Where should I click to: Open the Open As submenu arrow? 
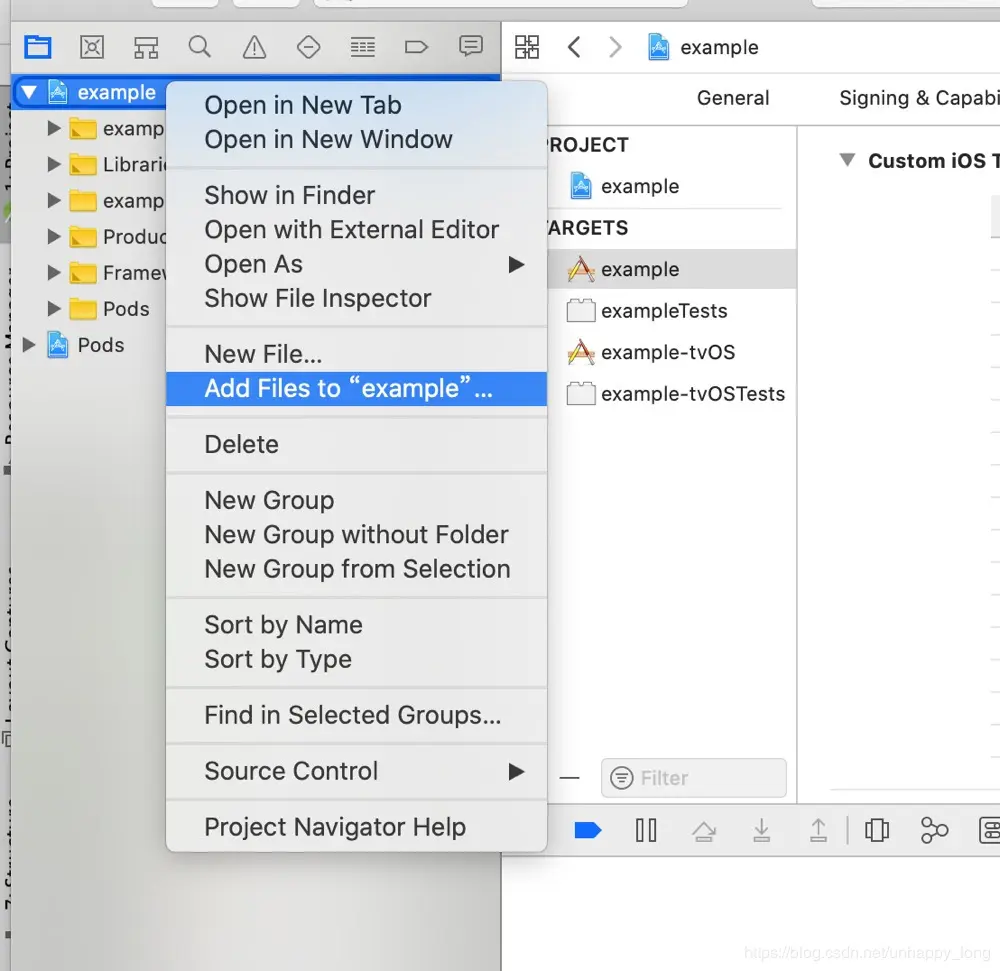click(517, 265)
